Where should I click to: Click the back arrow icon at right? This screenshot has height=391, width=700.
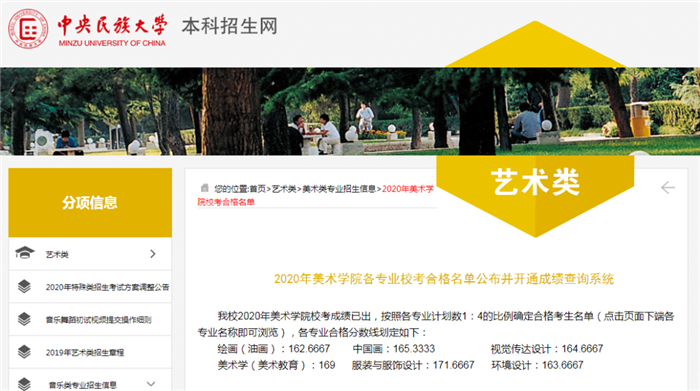point(668,187)
